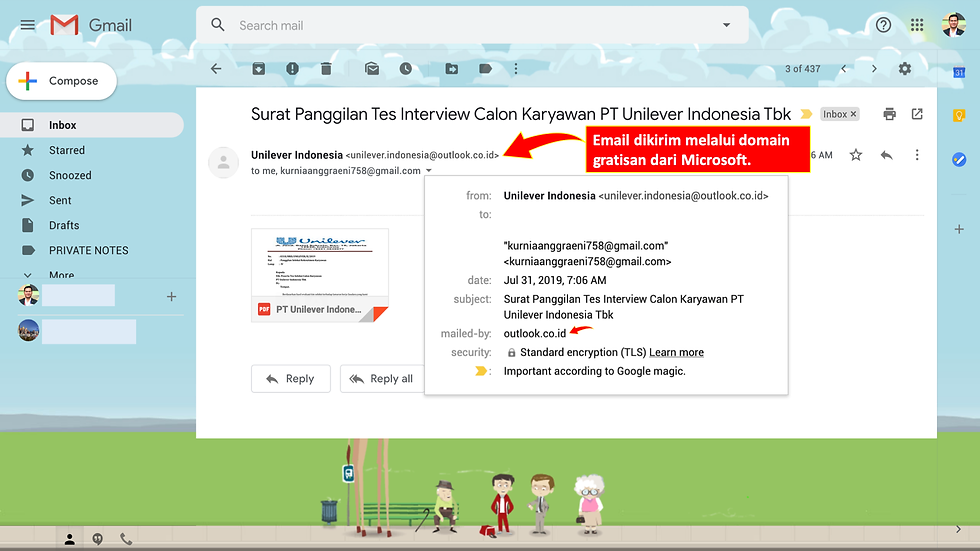Viewport: 980px width, 551px height.
Task: Collapse the recipient details dropdown
Action: 429,171
